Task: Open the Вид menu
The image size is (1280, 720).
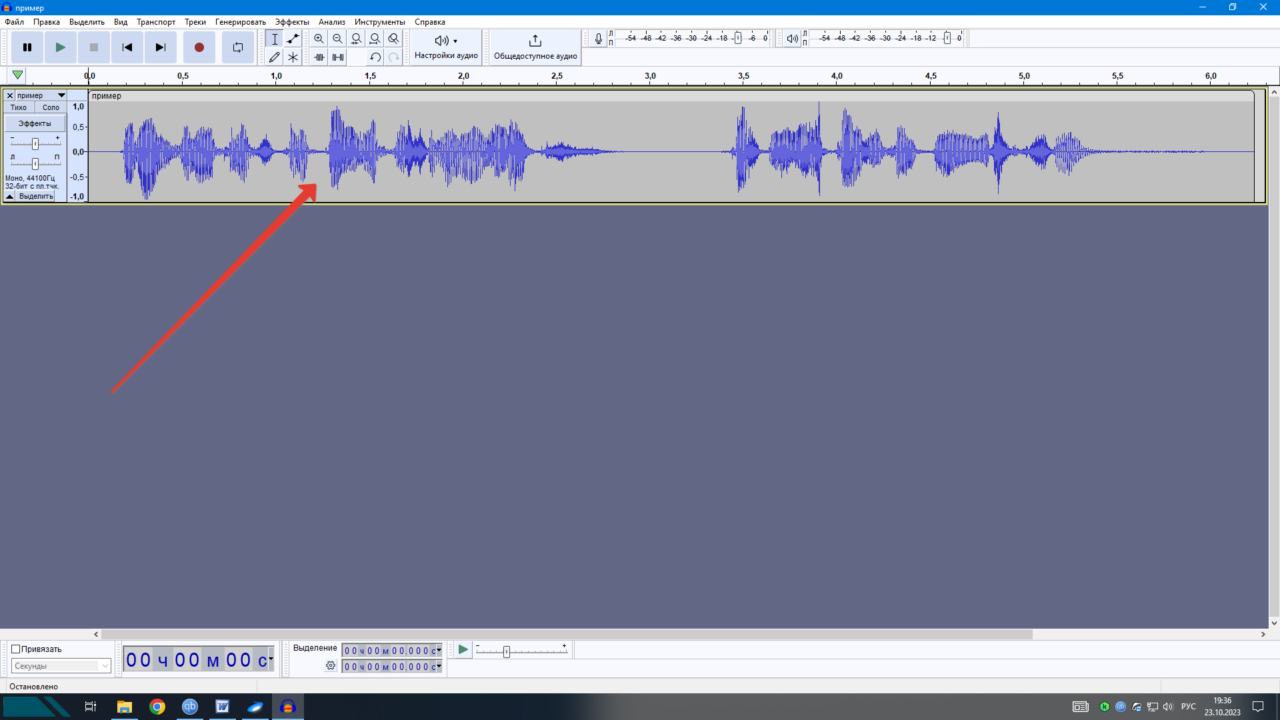Action: coord(120,21)
